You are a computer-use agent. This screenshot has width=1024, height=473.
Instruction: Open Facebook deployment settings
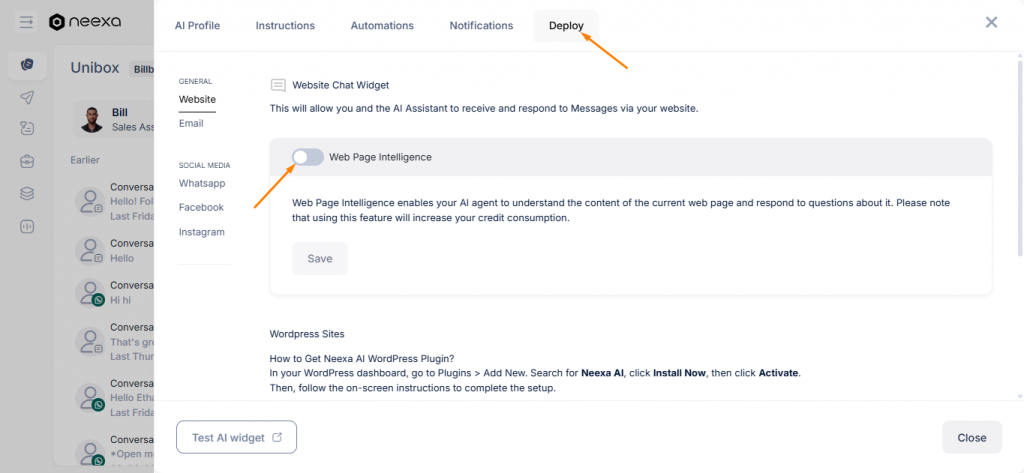point(201,207)
